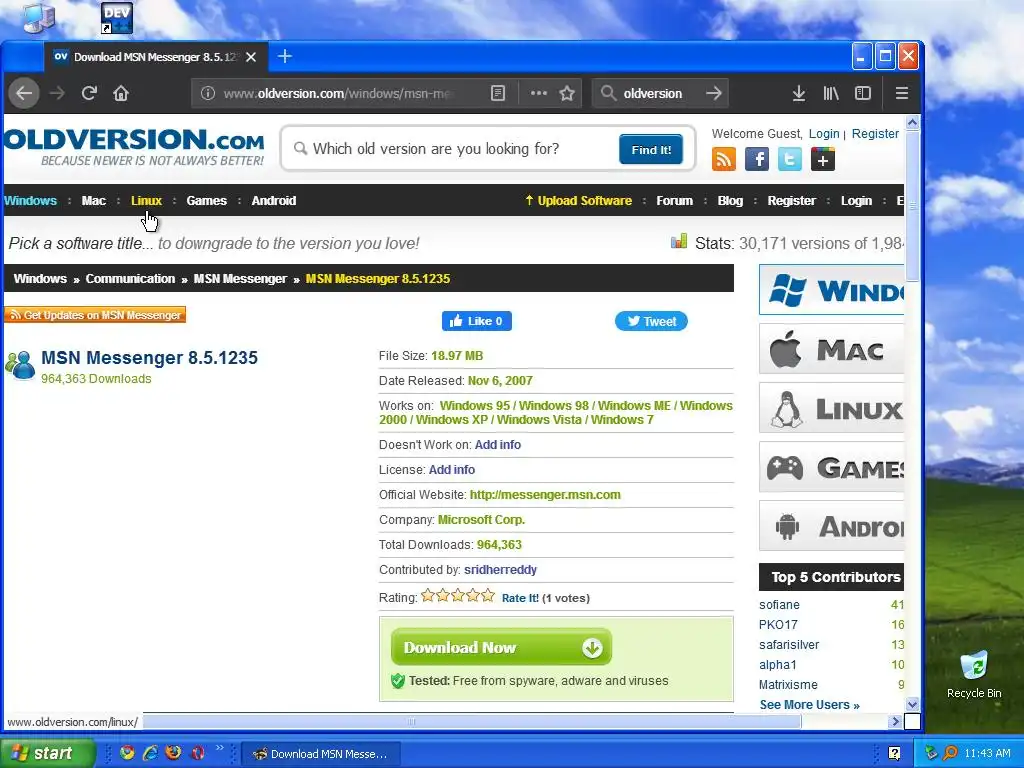Click the horizontal scrollbar right arrow
This screenshot has width=1024, height=768.
(x=896, y=722)
